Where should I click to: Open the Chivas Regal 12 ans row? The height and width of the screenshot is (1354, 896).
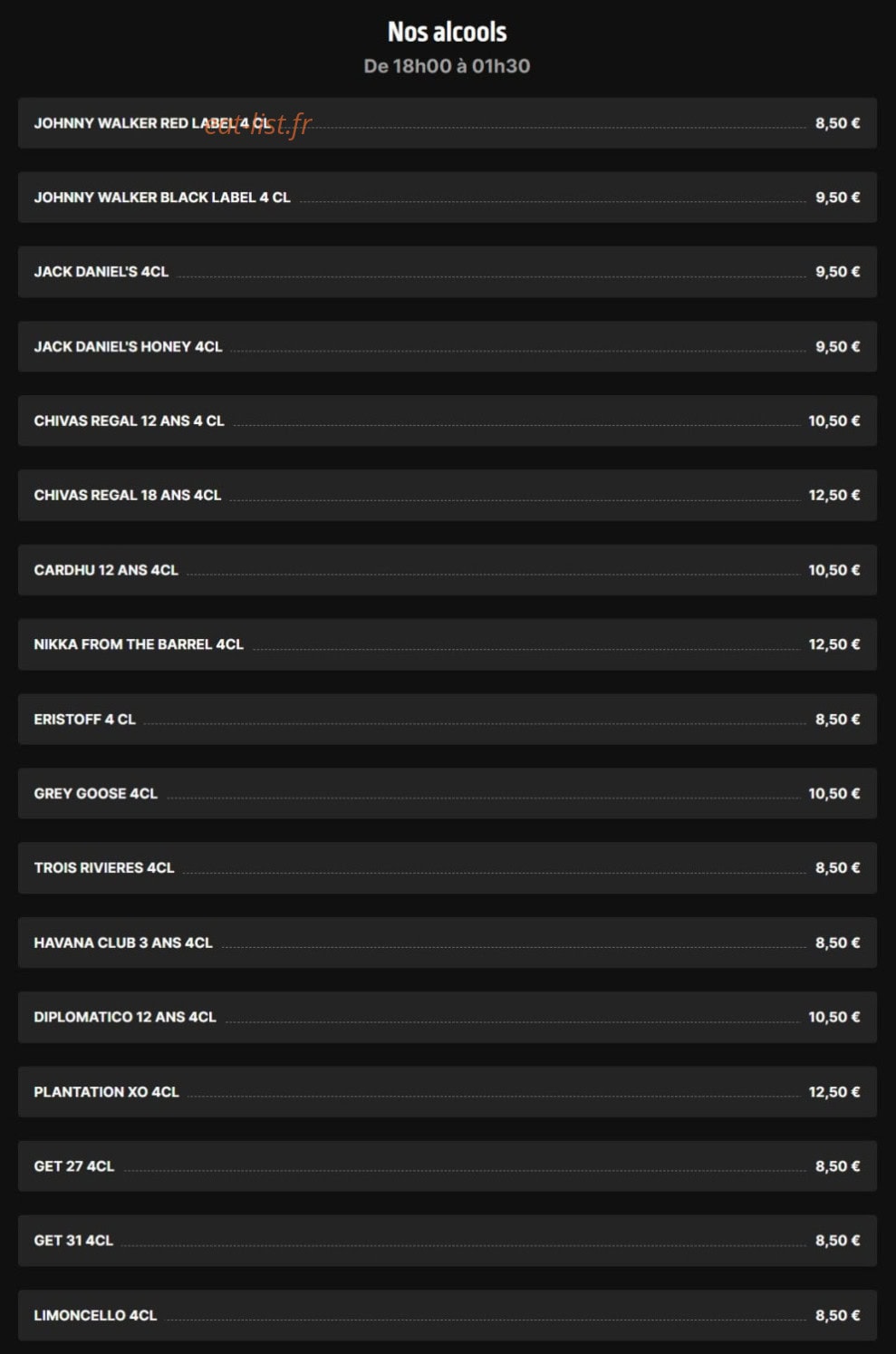tap(447, 421)
